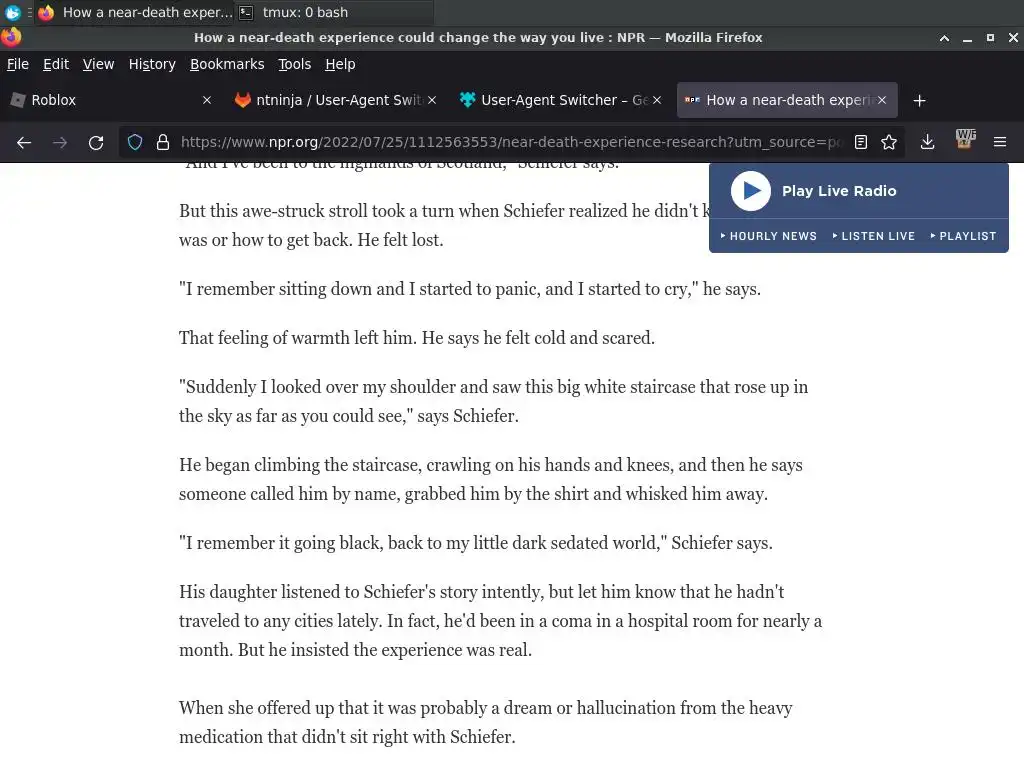1024x768 pixels.
Task: Show site security lock information
Action: 163,142
